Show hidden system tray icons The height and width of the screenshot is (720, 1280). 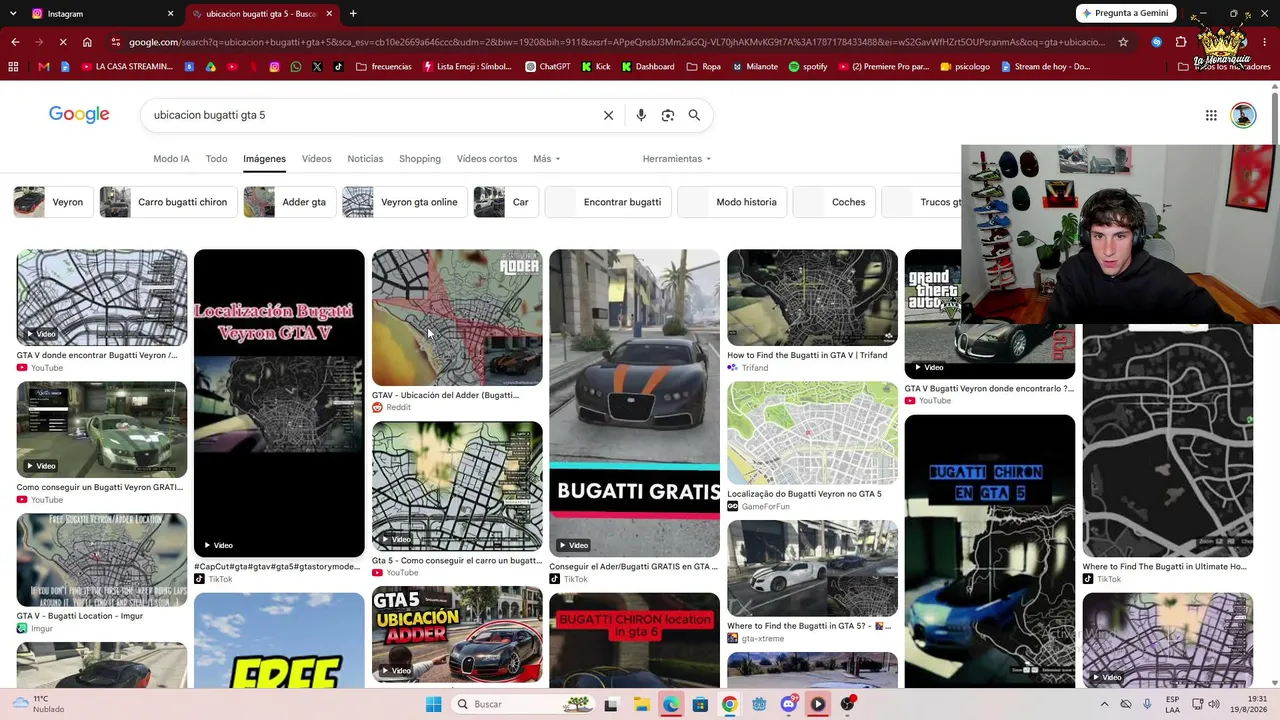(x=1104, y=704)
